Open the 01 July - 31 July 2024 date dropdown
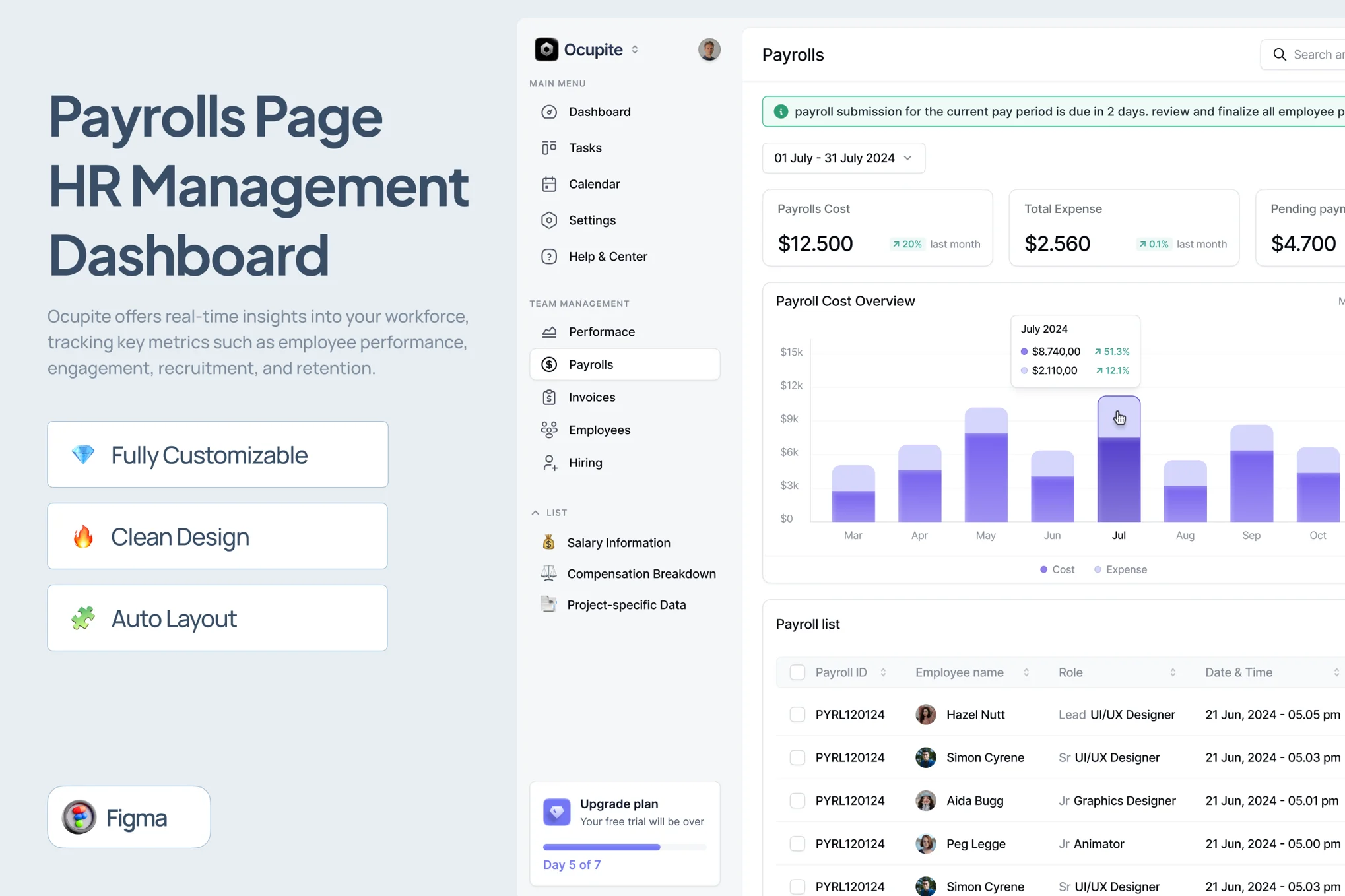This screenshot has width=1345, height=896. 843,158
